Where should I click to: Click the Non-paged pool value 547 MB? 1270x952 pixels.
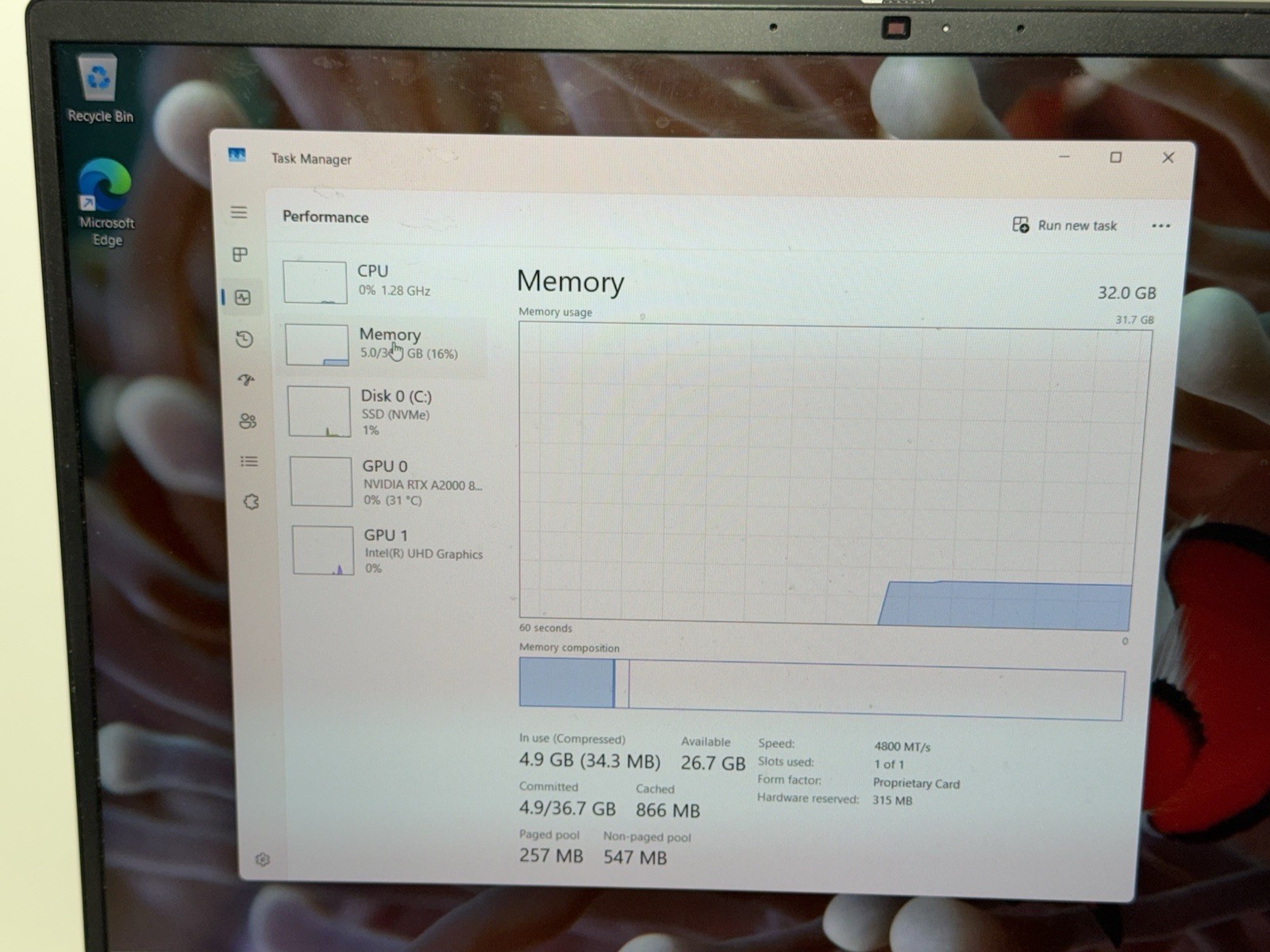coord(635,858)
